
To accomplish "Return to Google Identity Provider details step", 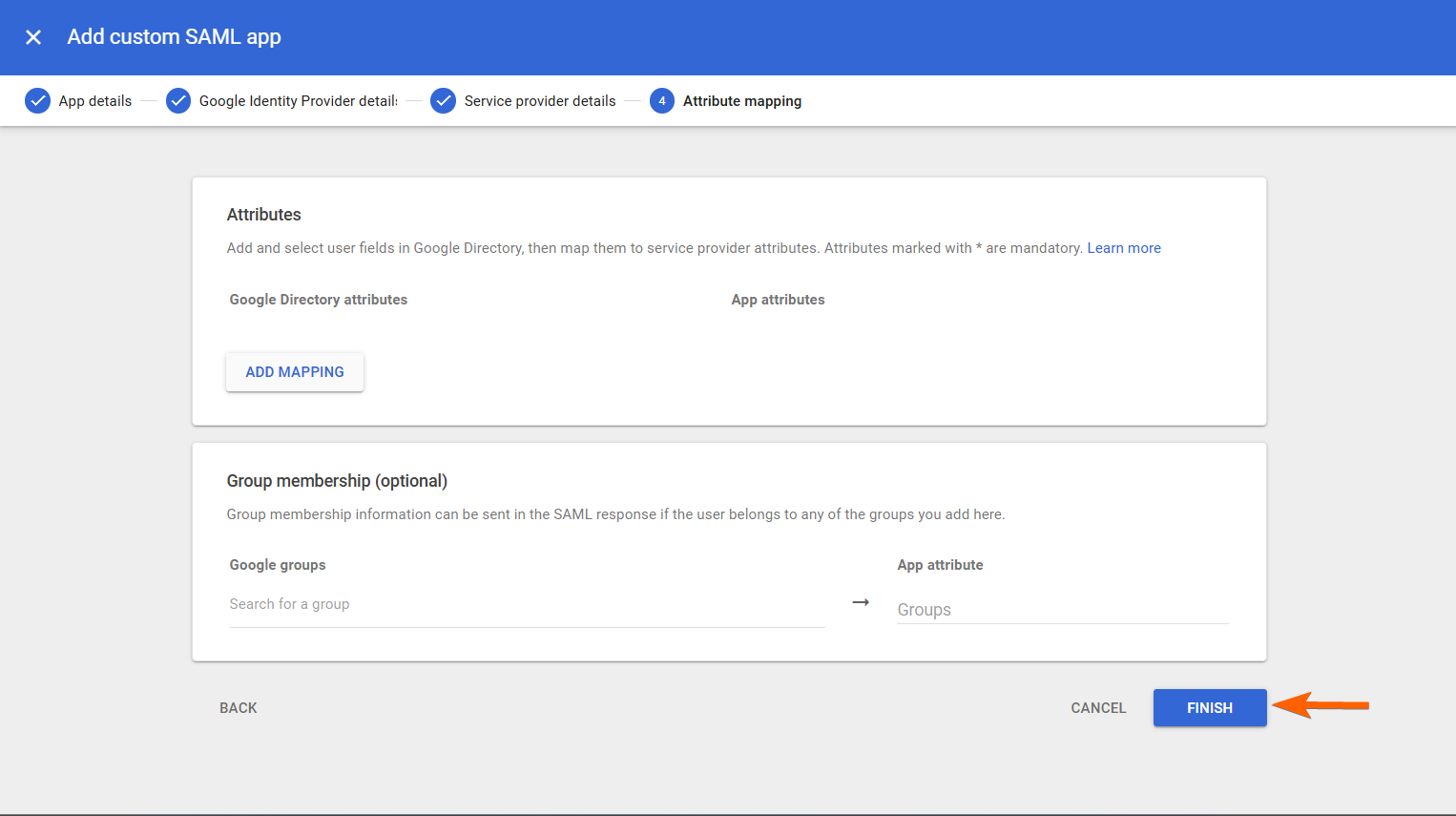I will (x=298, y=101).
